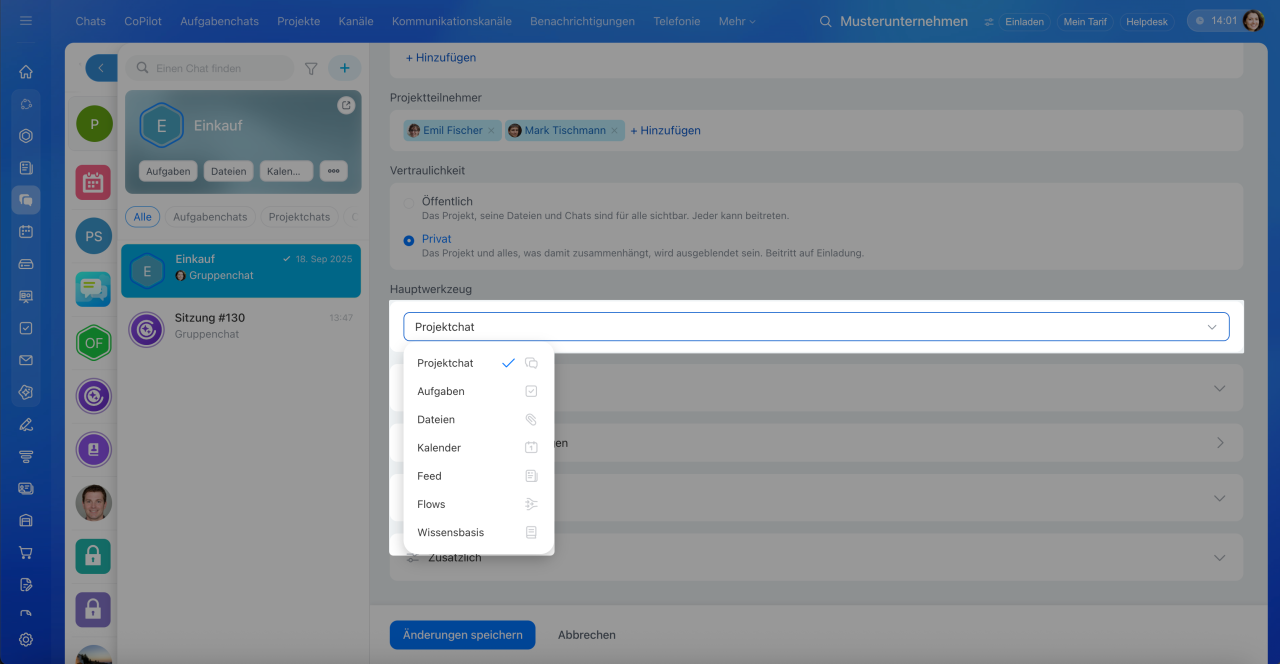Click the Einladen button in top bar
The width and height of the screenshot is (1280, 664).
[1024, 21]
